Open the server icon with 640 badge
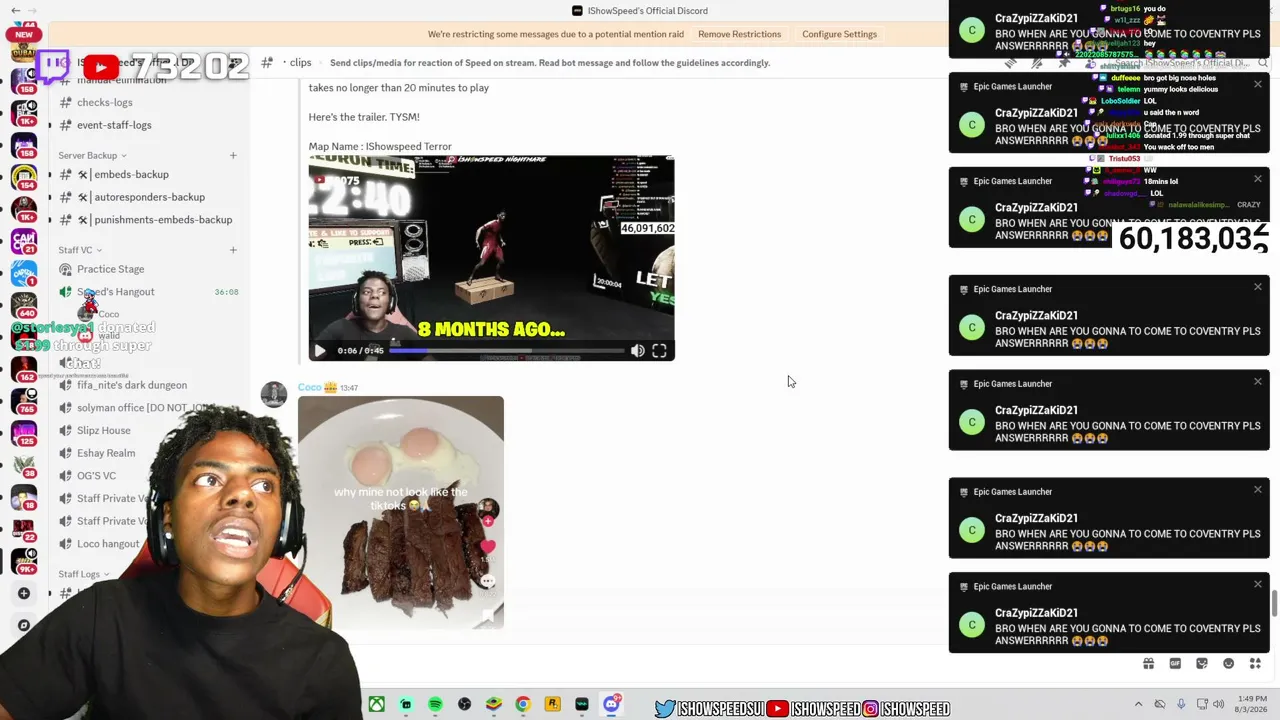This screenshot has width=1280, height=720. [24, 305]
